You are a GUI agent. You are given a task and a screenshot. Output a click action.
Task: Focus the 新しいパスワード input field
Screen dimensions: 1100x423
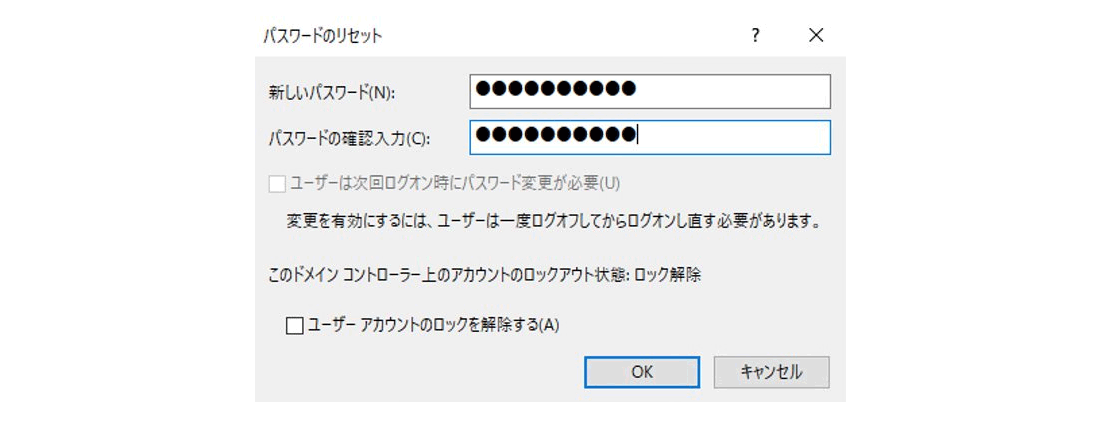click(650, 91)
